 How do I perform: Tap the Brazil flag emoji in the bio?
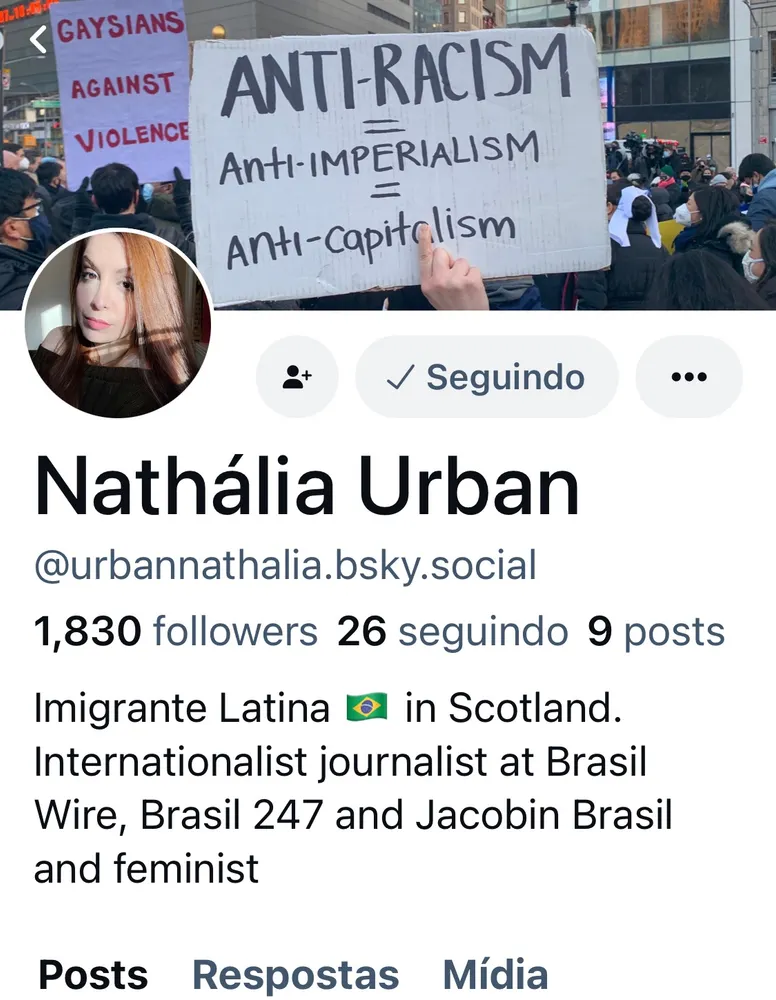[367, 707]
